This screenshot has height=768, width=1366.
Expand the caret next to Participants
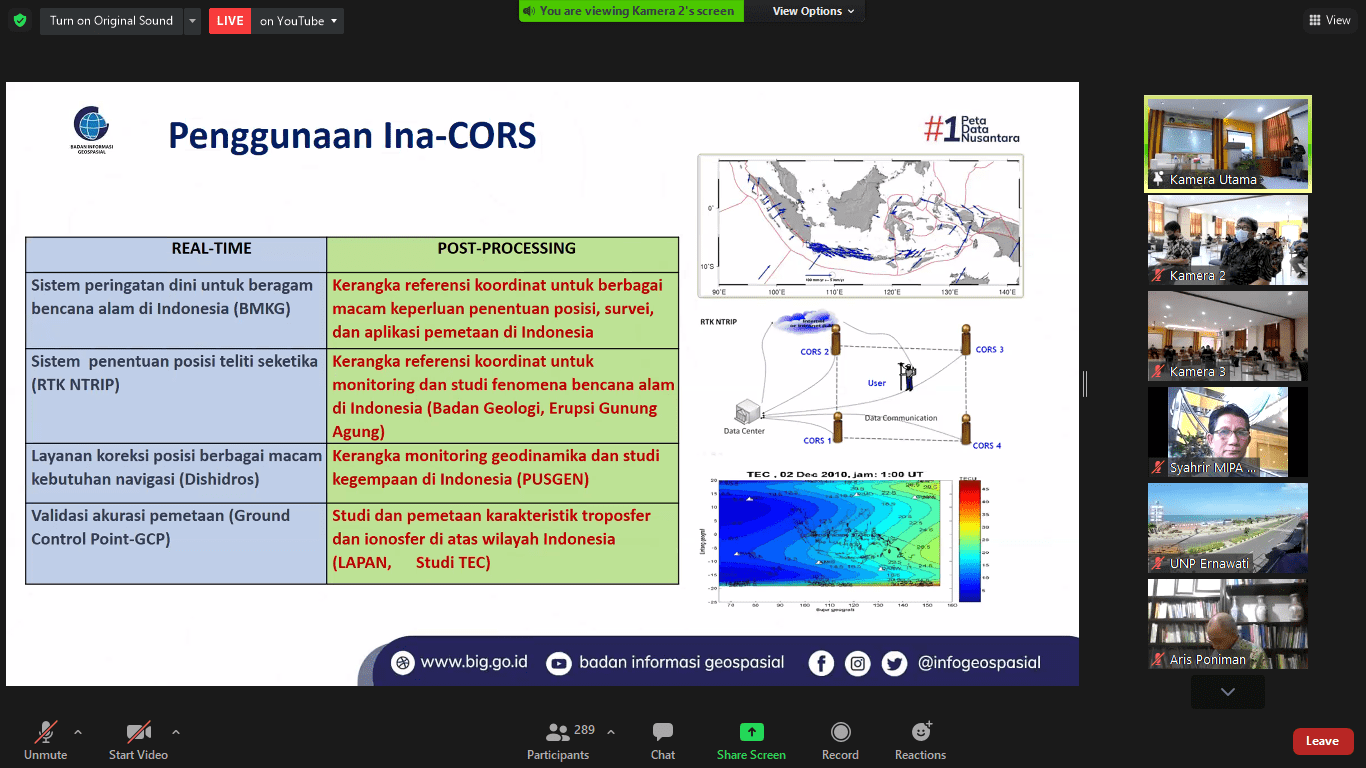(611, 732)
